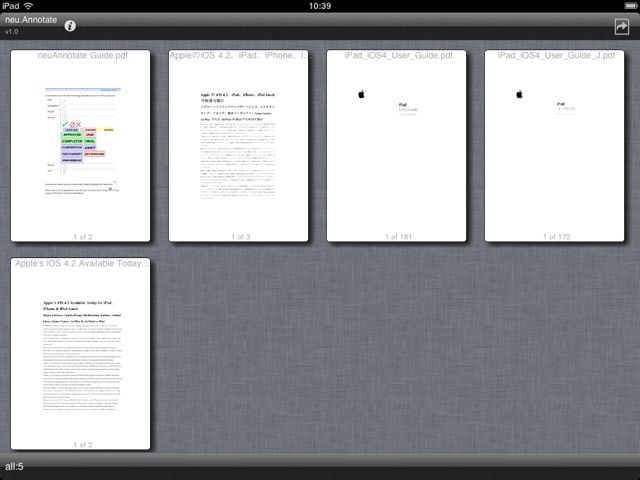Open the info icon next to neu.Annotate

click(x=70, y=26)
